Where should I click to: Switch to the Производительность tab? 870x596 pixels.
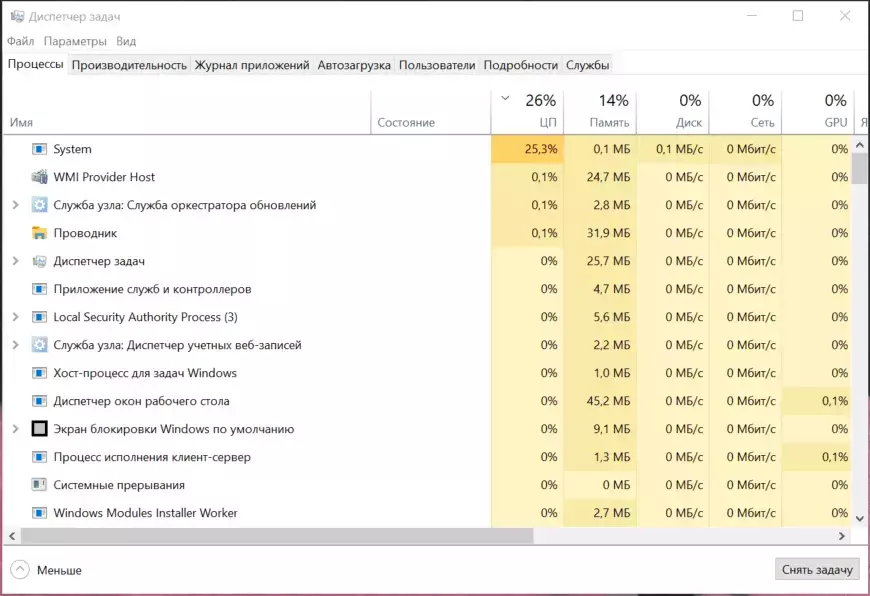129,65
